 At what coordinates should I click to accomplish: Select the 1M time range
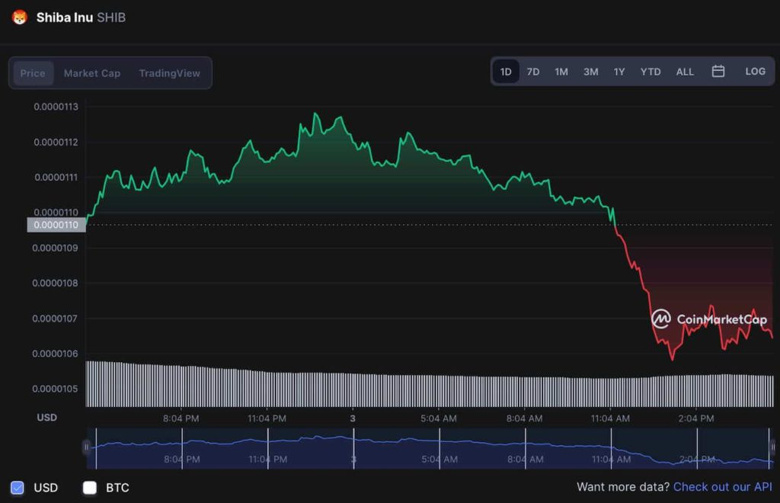tap(561, 72)
